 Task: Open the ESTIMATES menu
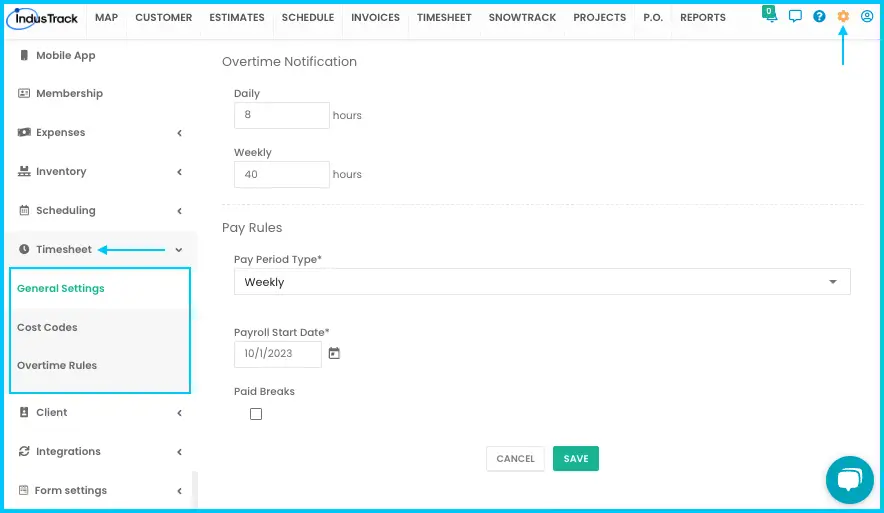[237, 17]
